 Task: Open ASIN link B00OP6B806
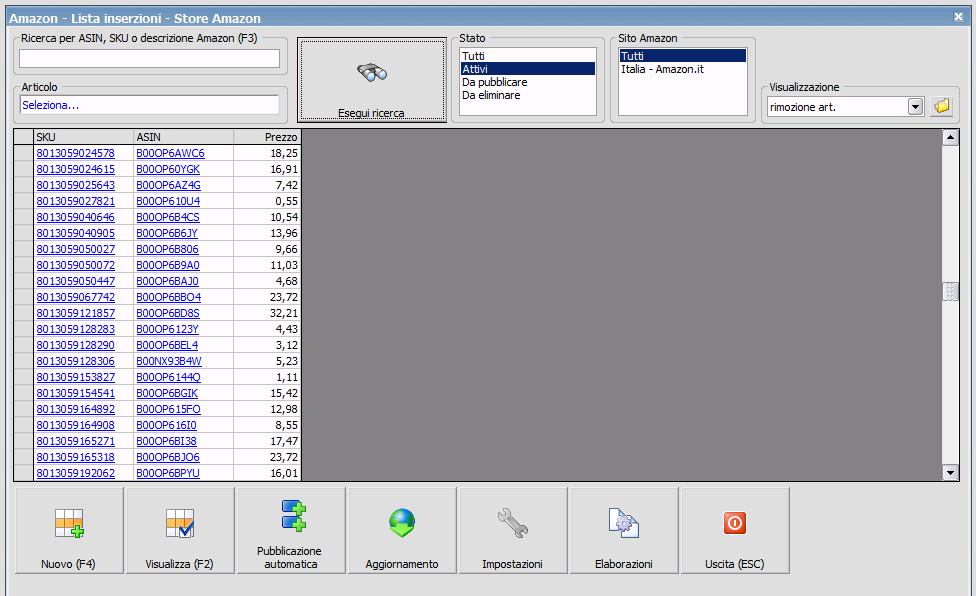(167, 249)
